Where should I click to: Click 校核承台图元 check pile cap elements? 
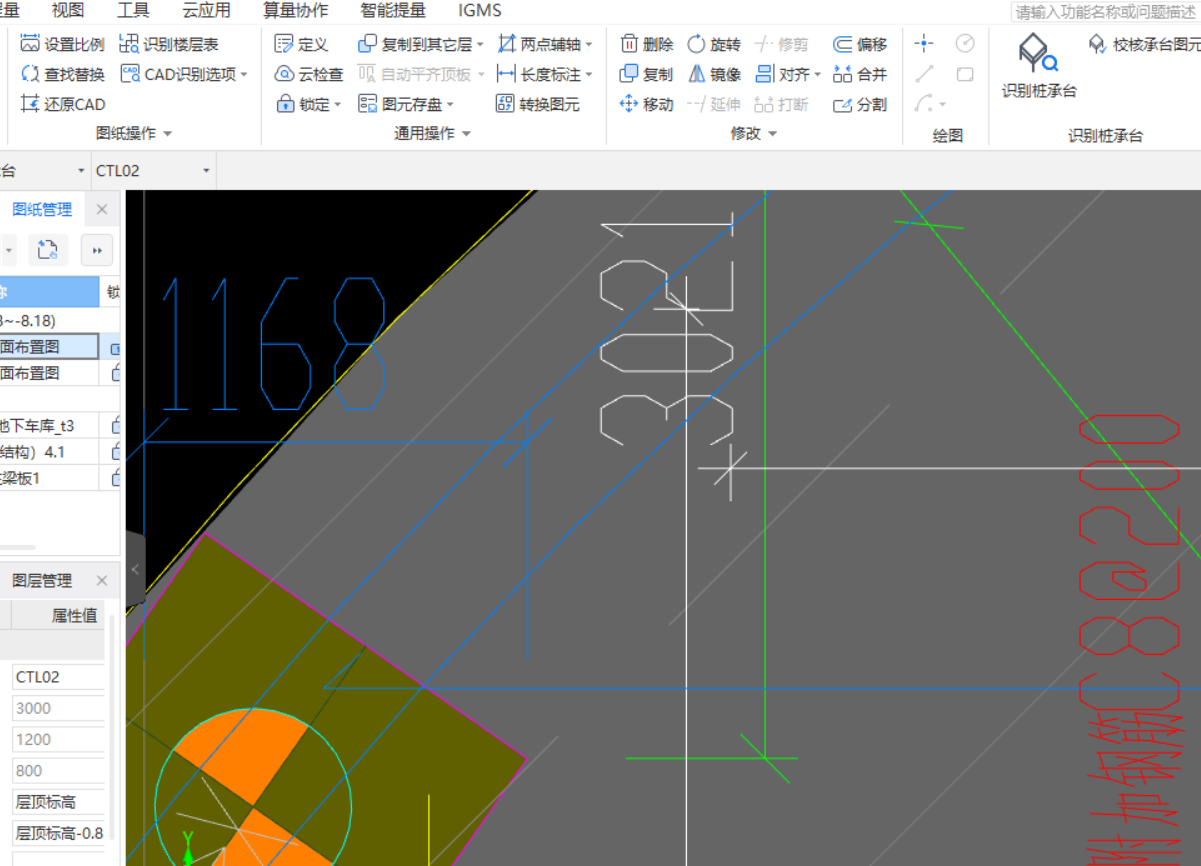point(1144,45)
